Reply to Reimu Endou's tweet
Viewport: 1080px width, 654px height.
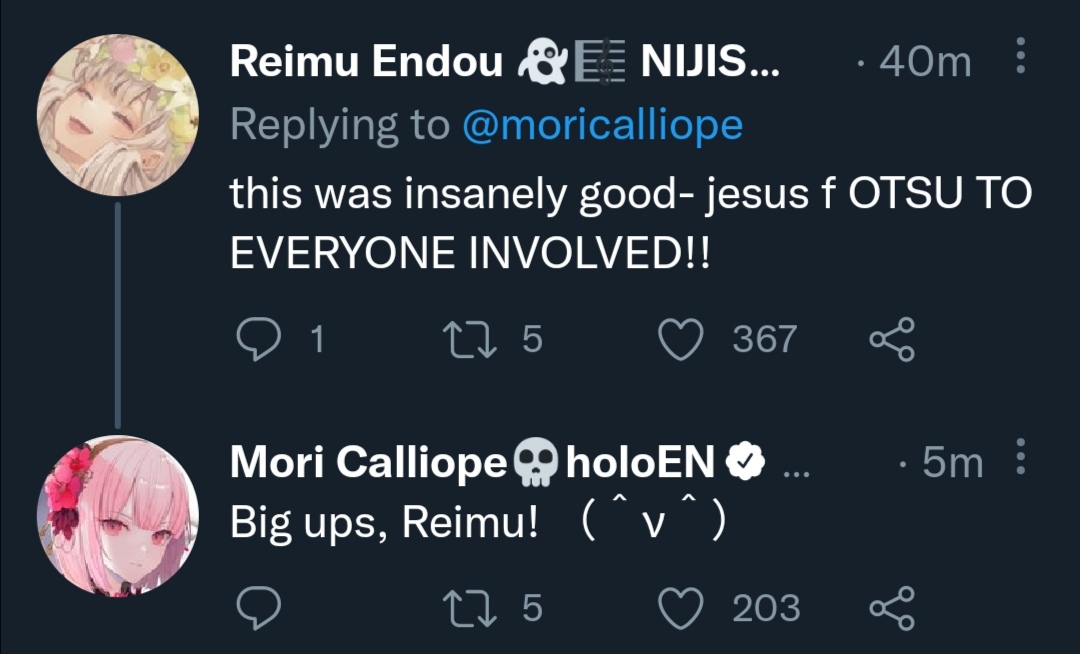[x=257, y=340]
